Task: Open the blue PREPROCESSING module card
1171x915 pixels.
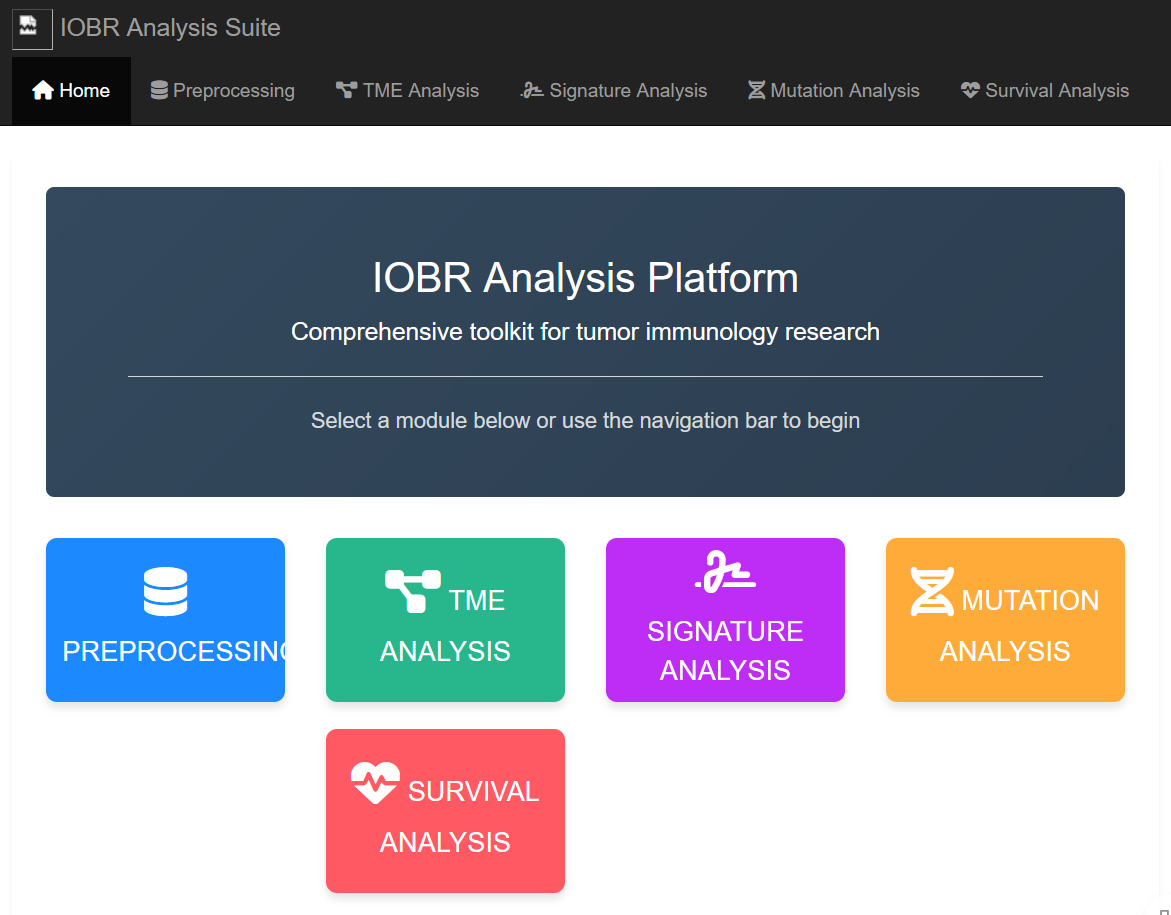Action: 166,620
